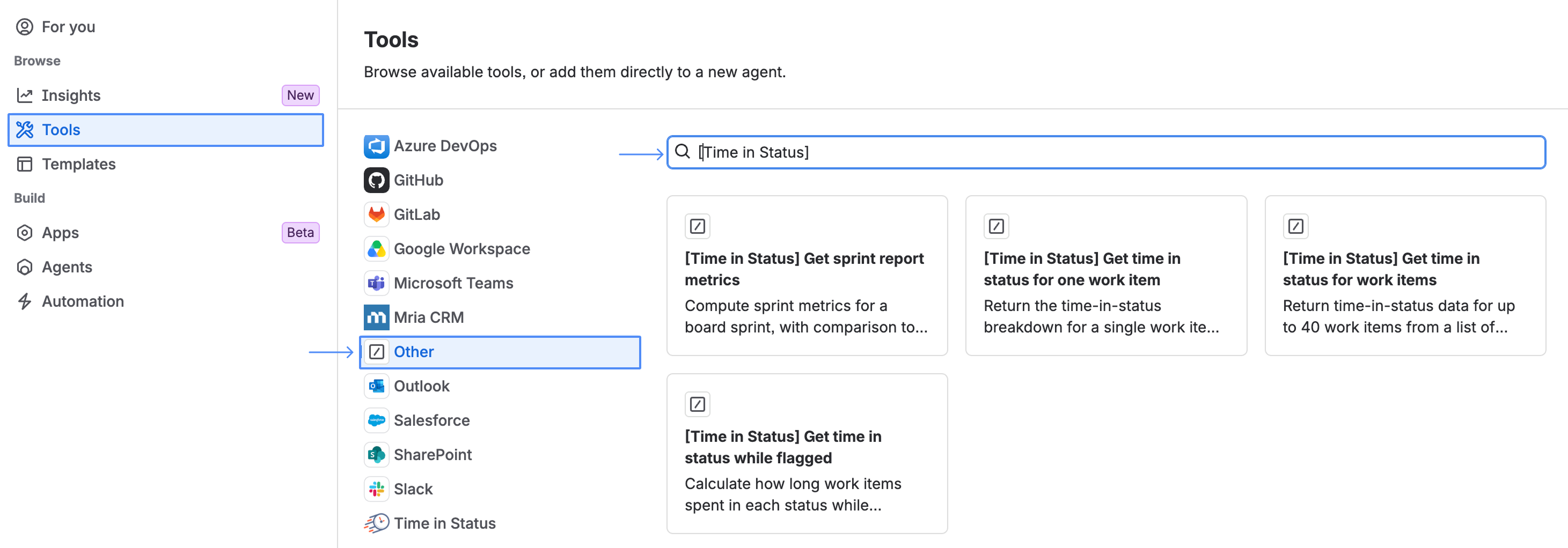Open the Automation section
1568x548 pixels.
point(166,302)
